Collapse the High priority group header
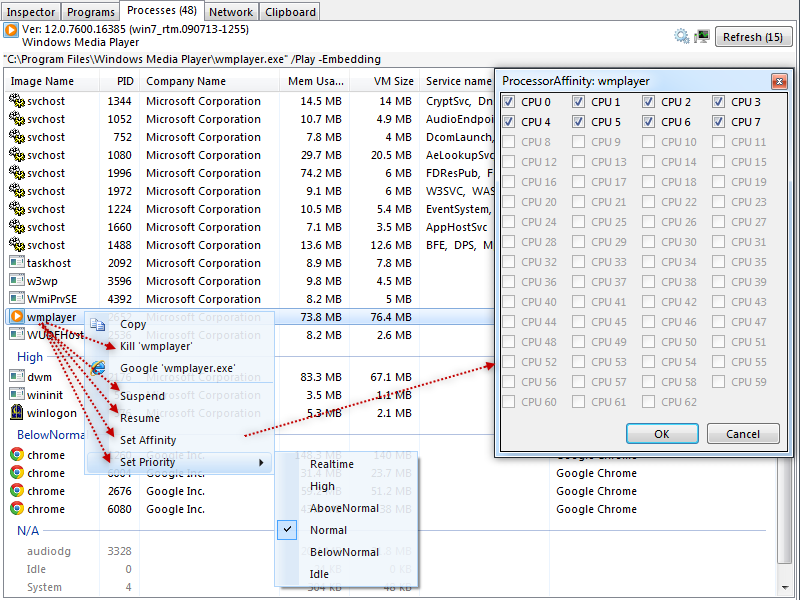 pyautogui.click(x=30, y=357)
